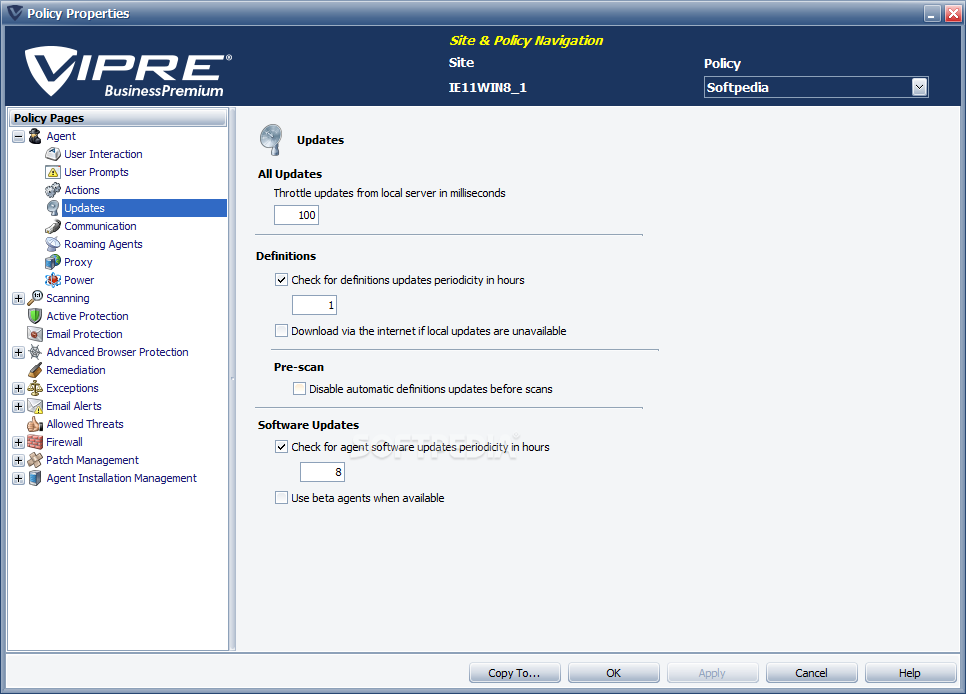
Task: Expand the Patch Management tree node
Action: point(18,460)
